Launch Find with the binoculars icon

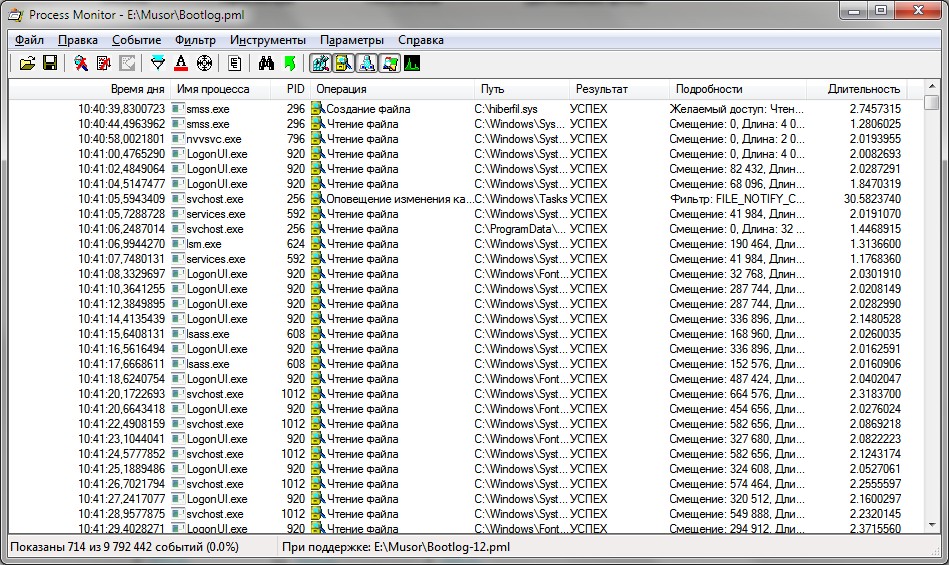pos(266,63)
